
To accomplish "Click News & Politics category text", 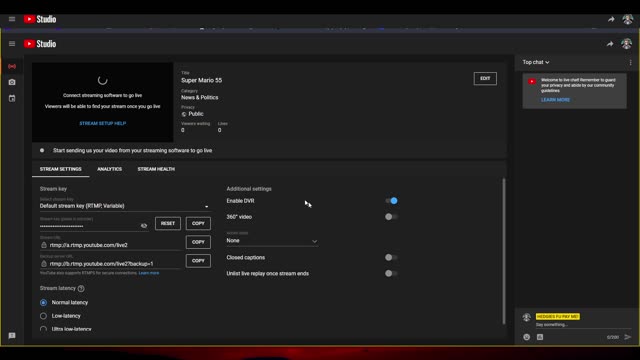I will (x=200, y=98).
